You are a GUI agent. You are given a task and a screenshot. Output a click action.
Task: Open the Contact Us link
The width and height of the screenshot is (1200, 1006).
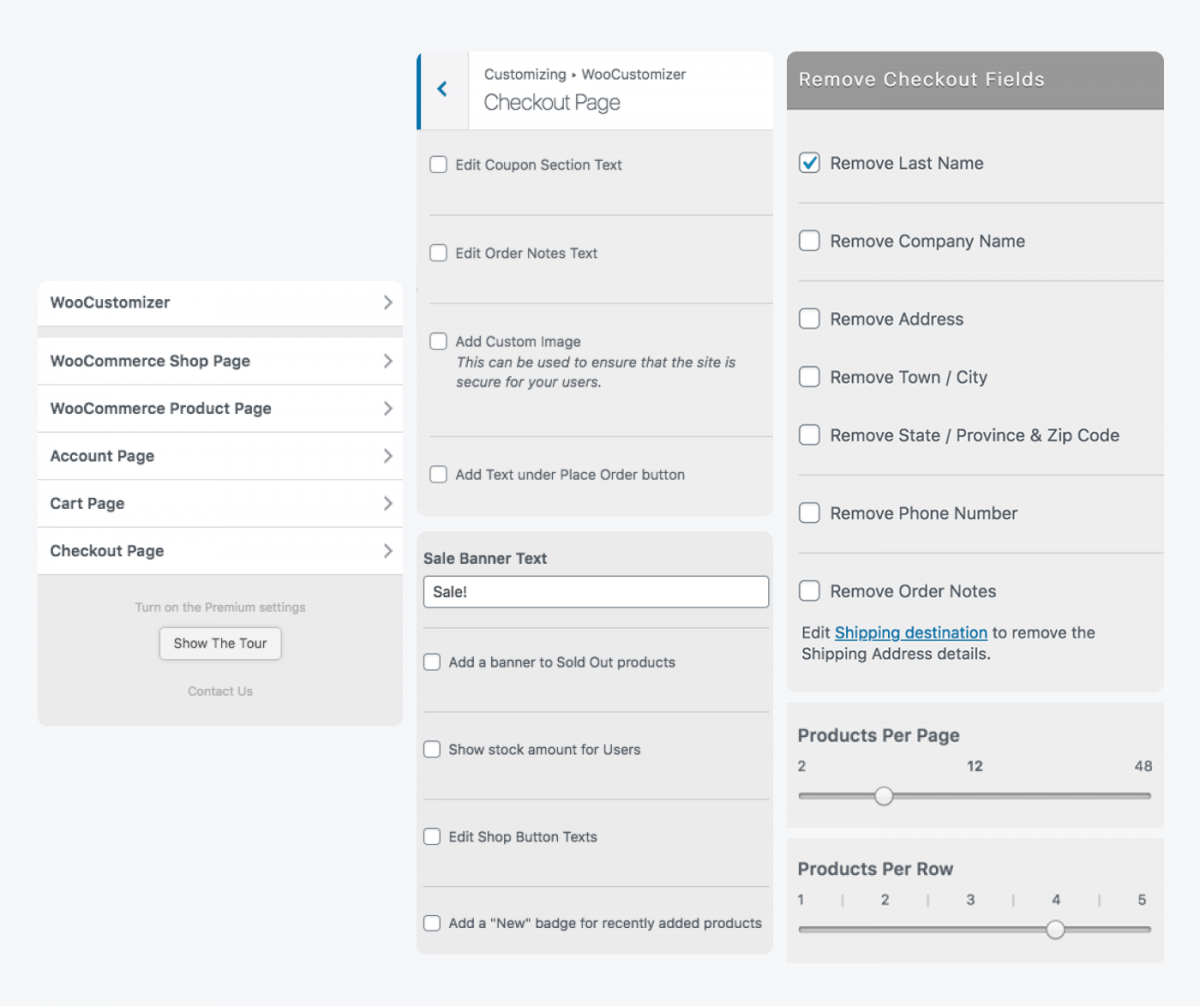pyautogui.click(x=220, y=691)
